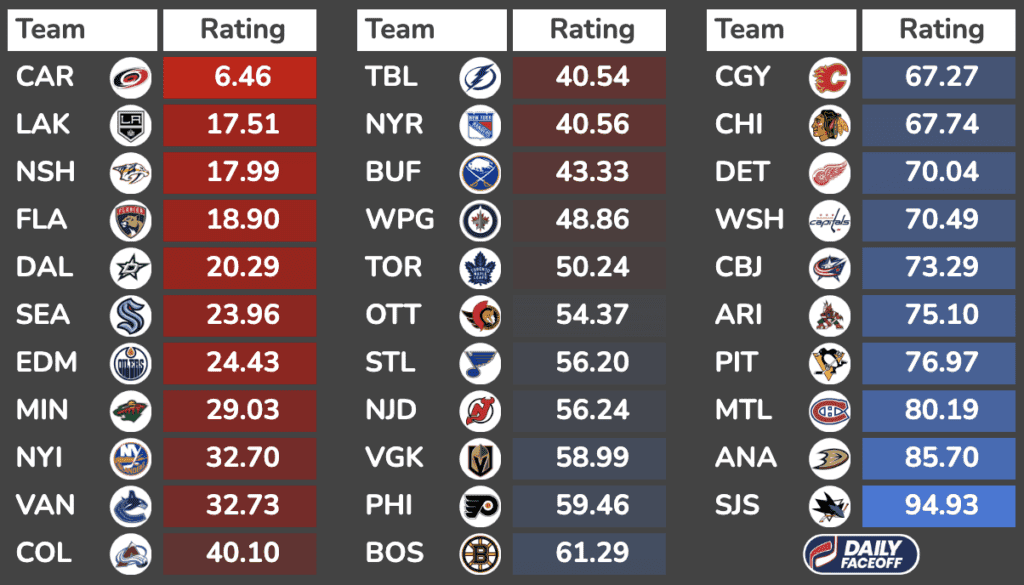
Task: Select the Toronto Maple Leafs logo
Action: pos(480,267)
